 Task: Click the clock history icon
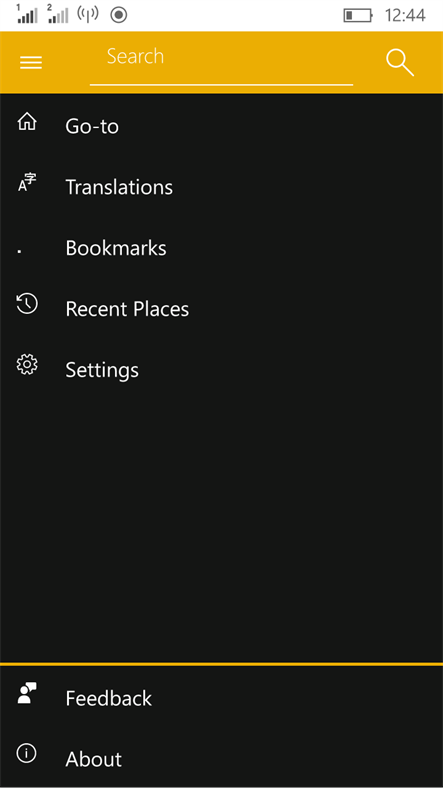click(27, 304)
